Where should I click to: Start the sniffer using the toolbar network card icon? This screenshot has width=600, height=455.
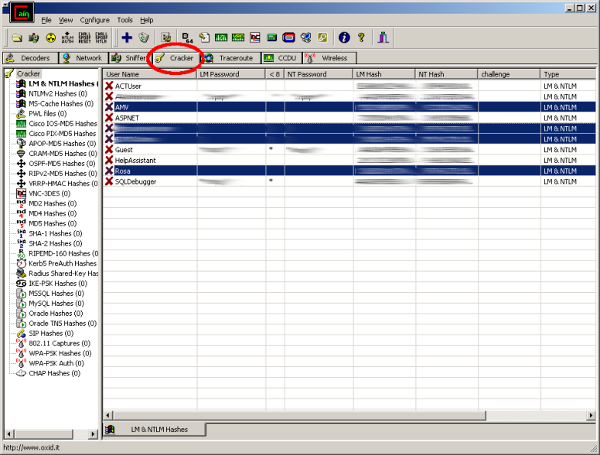(34, 38)
